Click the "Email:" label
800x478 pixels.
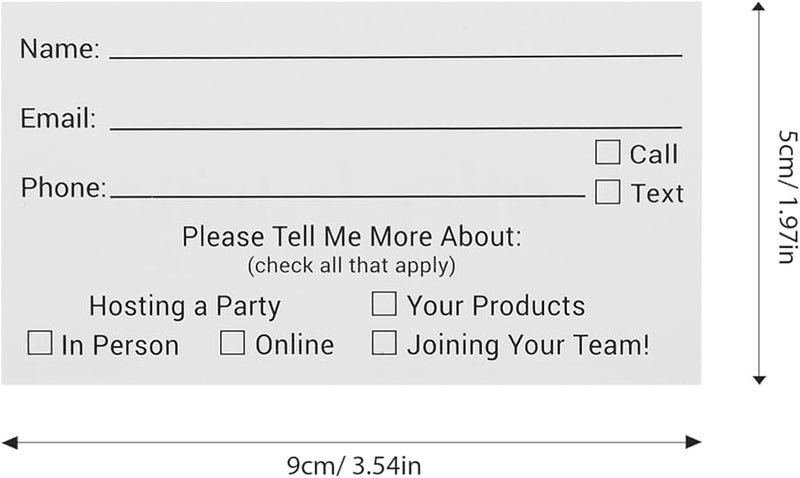tap(58, 119)
